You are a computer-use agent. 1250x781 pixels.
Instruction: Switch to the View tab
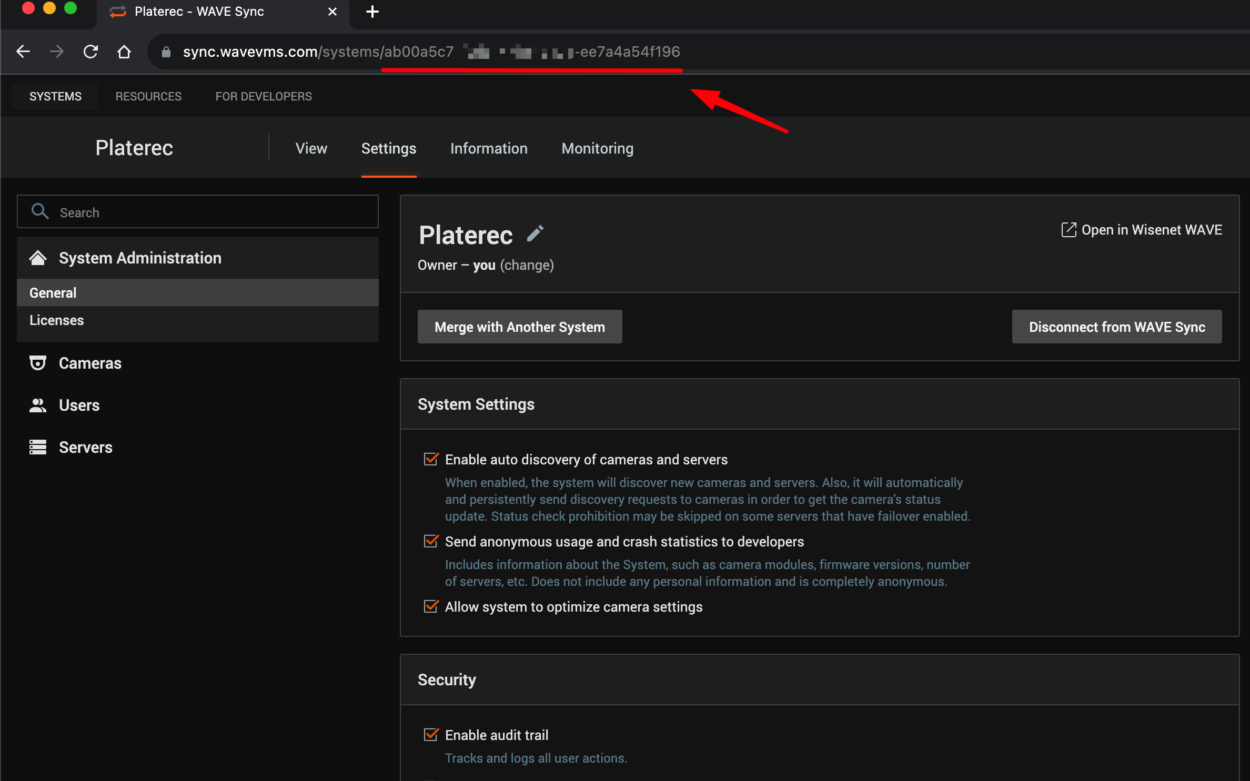[311, 148]
